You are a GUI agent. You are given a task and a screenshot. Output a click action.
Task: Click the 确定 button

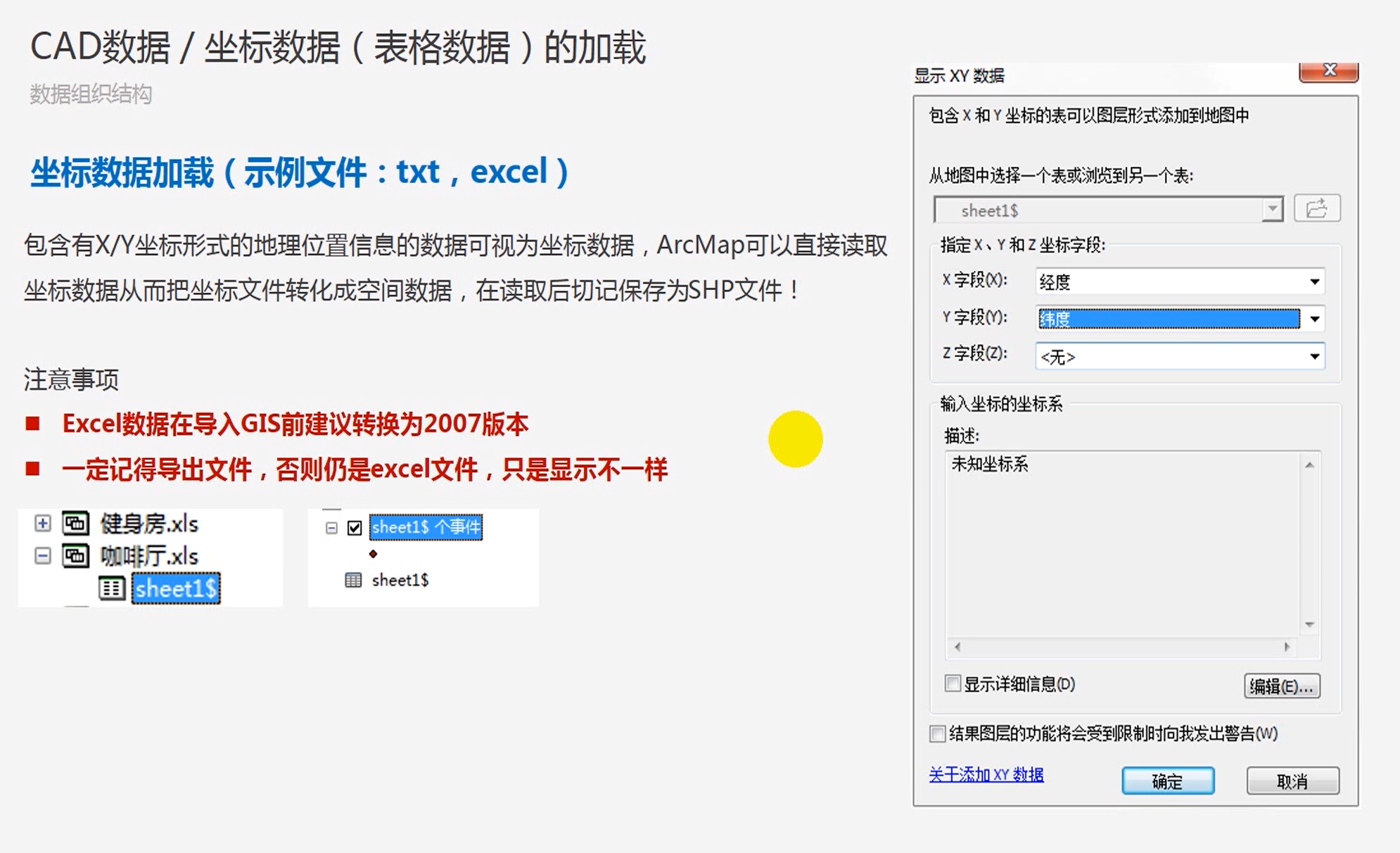[1168, 781]
